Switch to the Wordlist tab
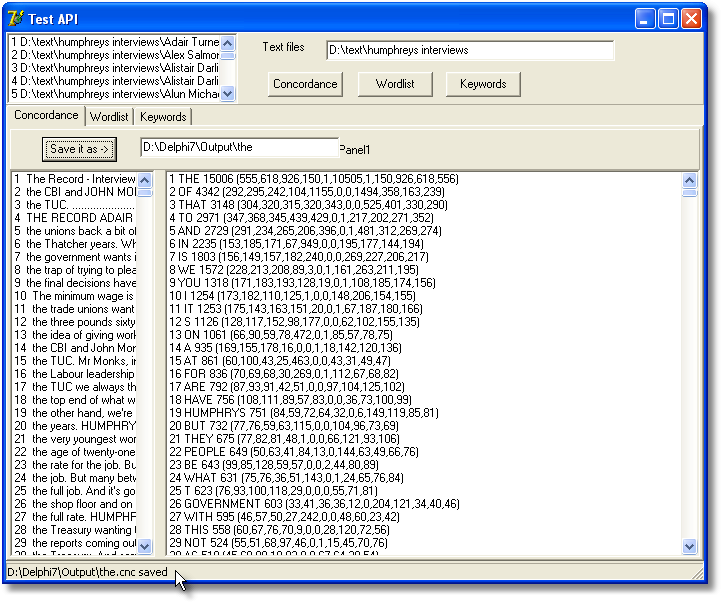Screen dimensions: 722x605 [x=109, y=117]
